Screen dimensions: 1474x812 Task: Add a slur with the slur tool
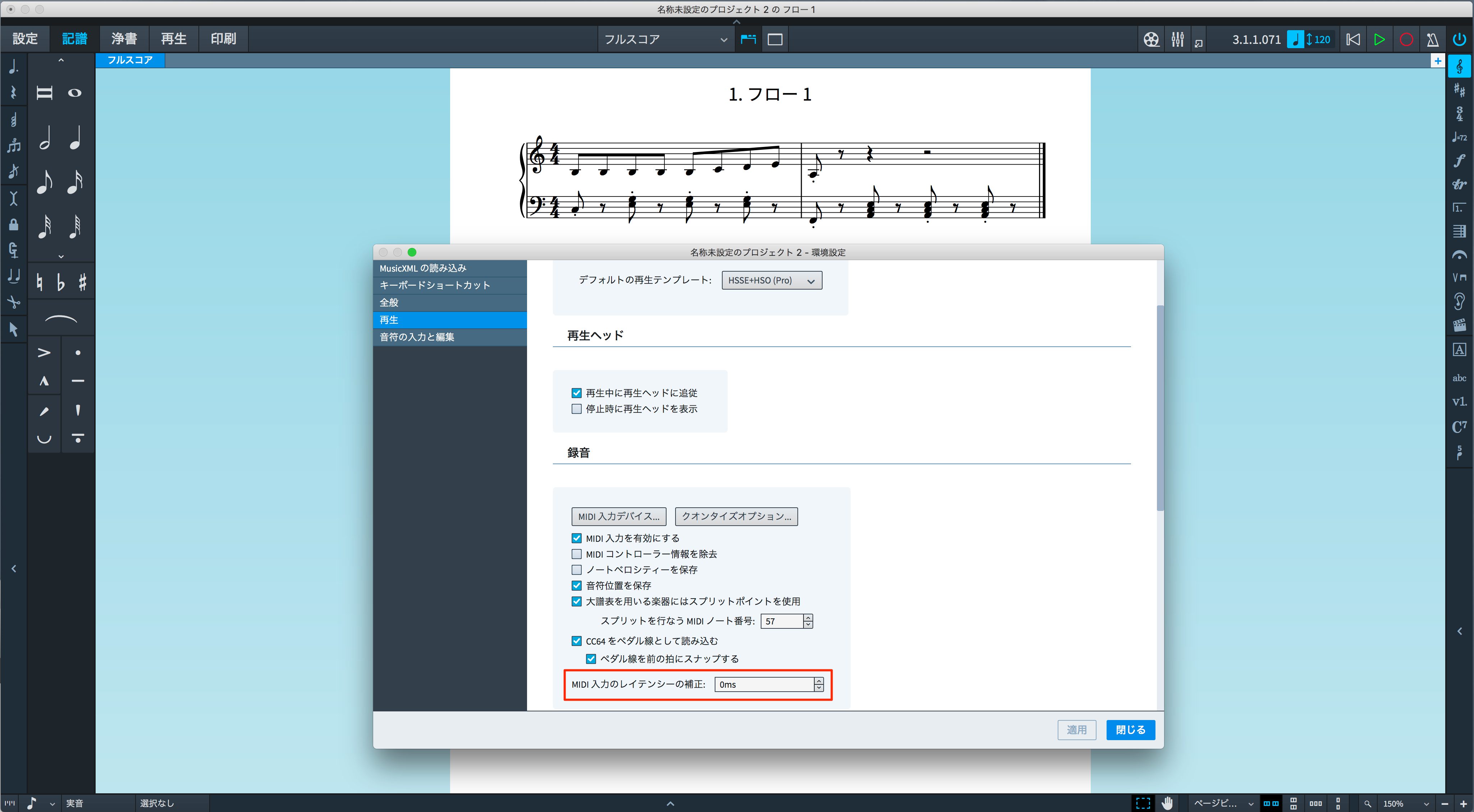[61, 319]
